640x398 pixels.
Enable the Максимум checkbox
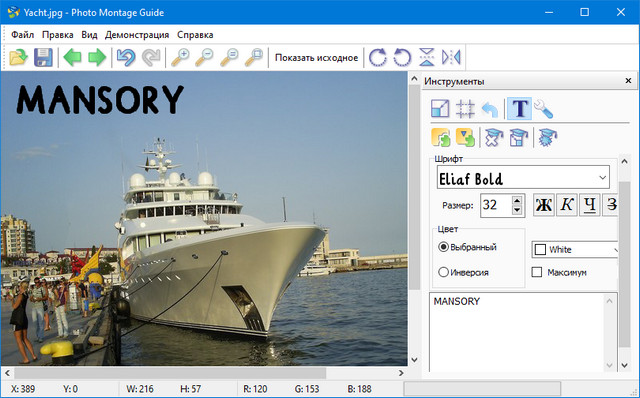point(537,272)
